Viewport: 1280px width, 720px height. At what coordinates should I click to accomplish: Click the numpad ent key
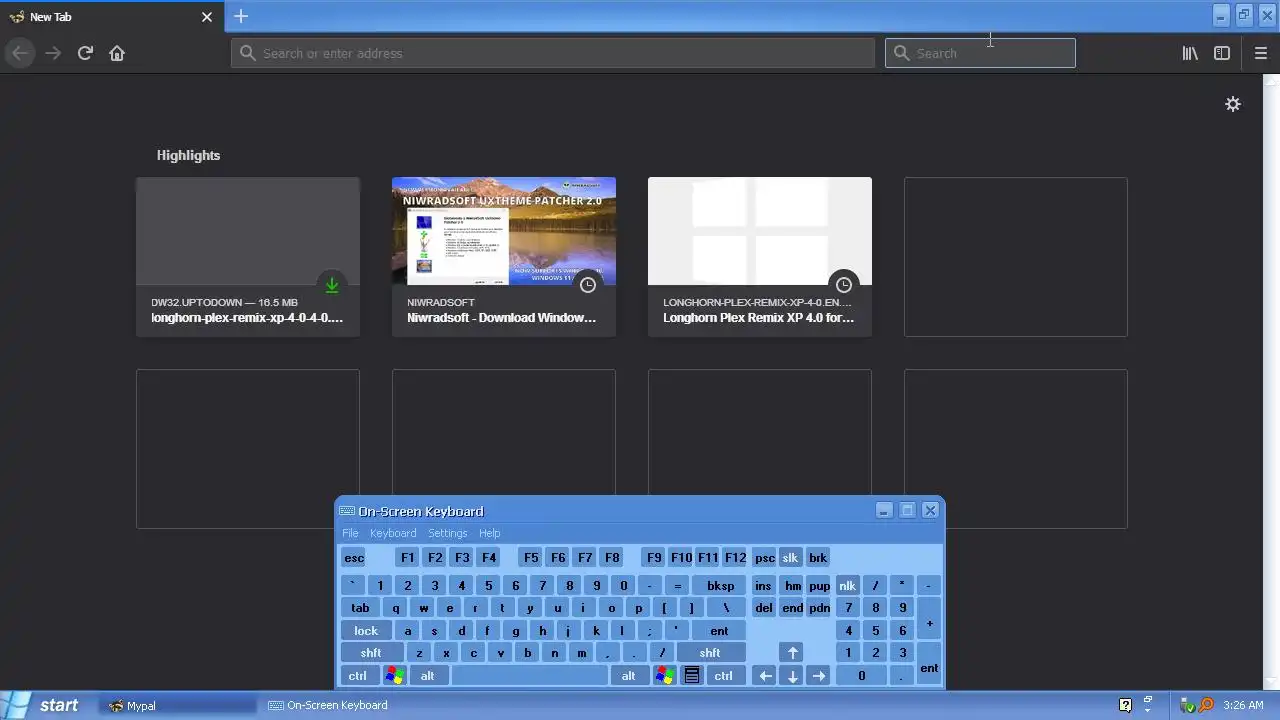[x=929, y=664]
